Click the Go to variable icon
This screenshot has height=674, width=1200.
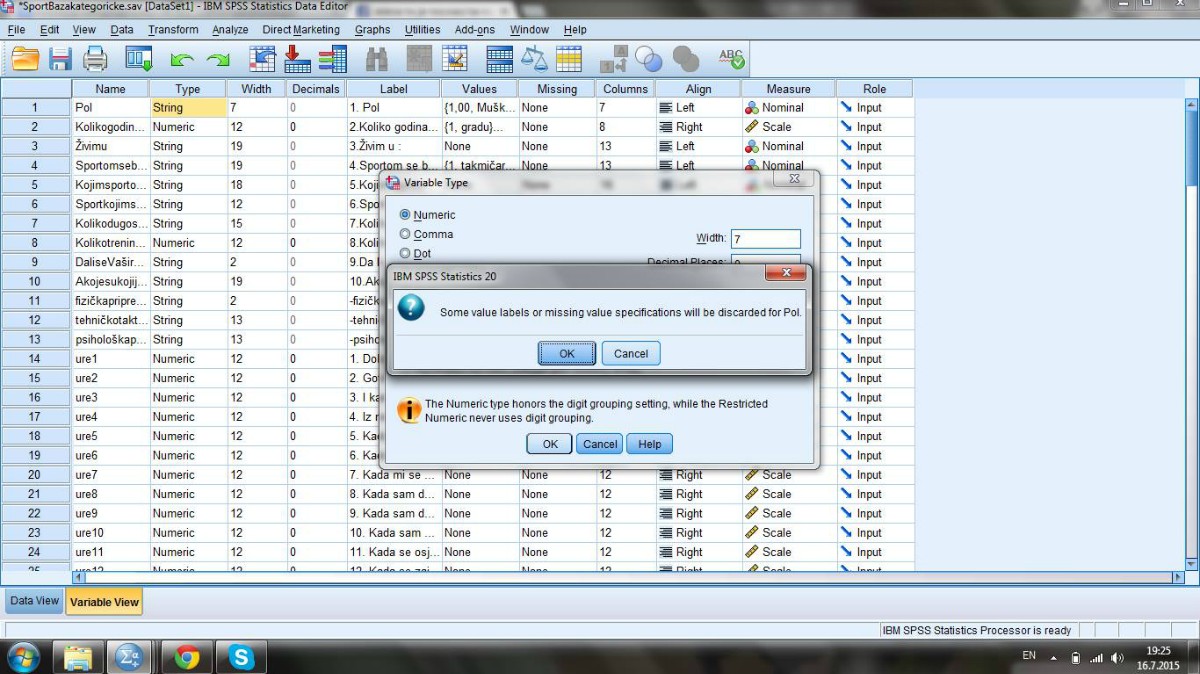coord(297,59)
